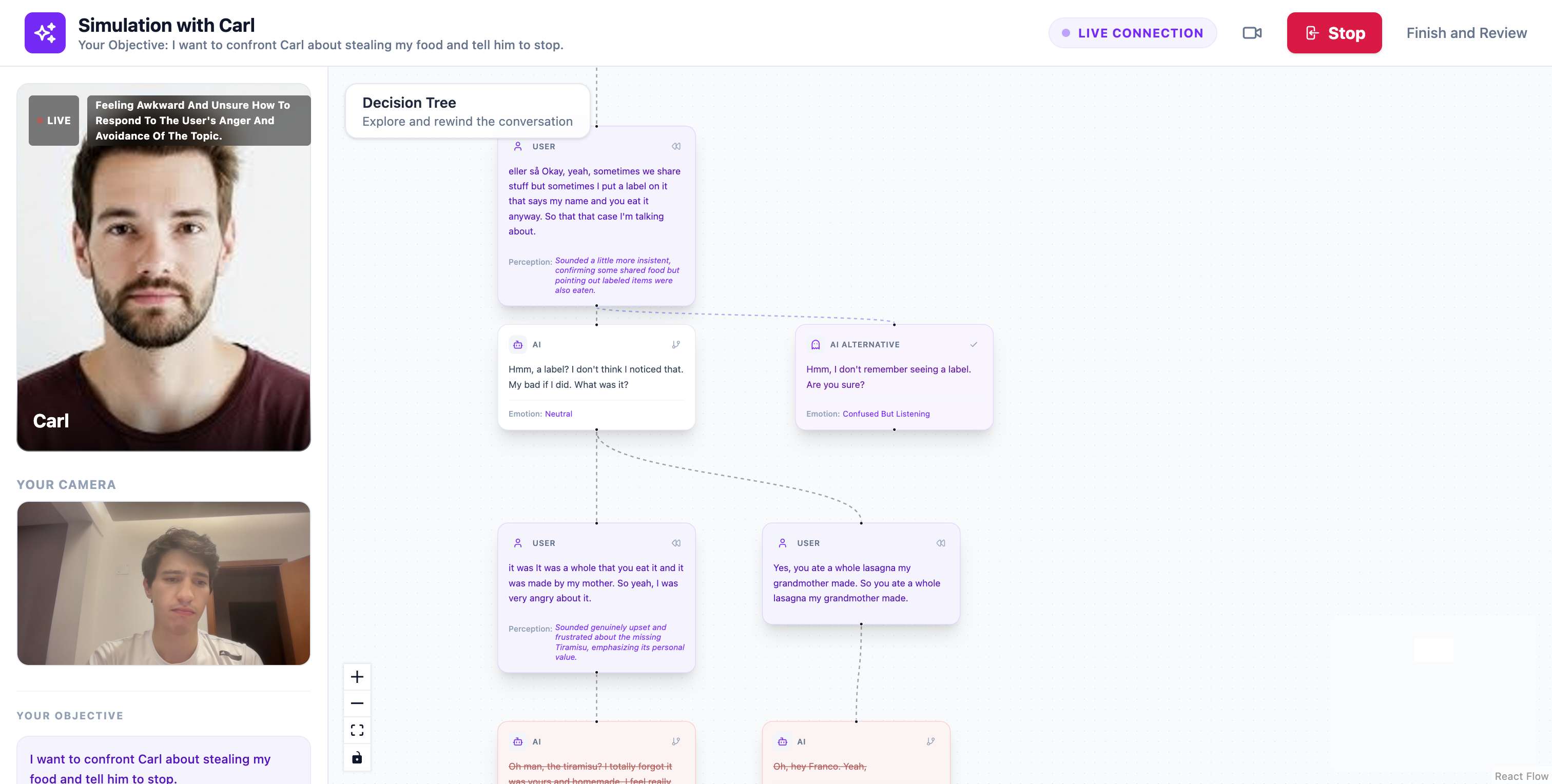This screenshot has width=1552, height=784.
Task: Branch from the 'Oh, hey Franco' AI node
Action: tap(930, 741)
